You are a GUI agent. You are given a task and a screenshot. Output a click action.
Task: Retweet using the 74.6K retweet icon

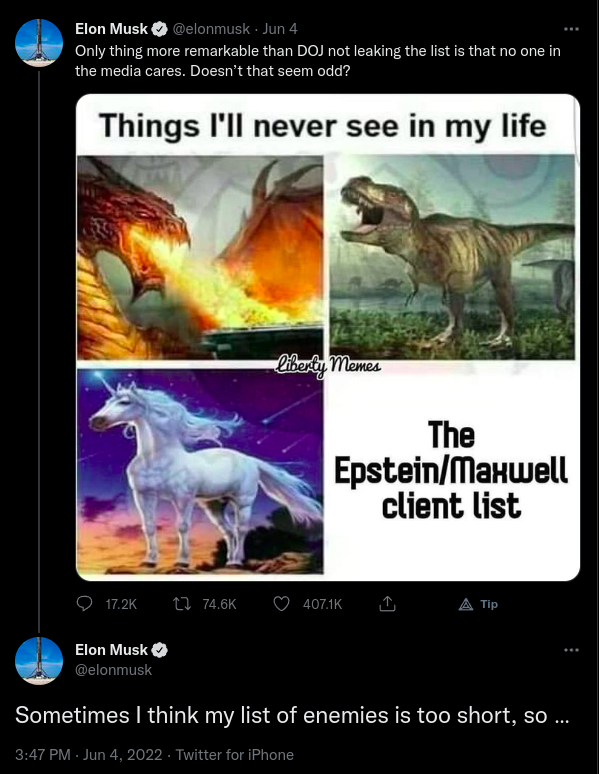click(x=181, y=604)
